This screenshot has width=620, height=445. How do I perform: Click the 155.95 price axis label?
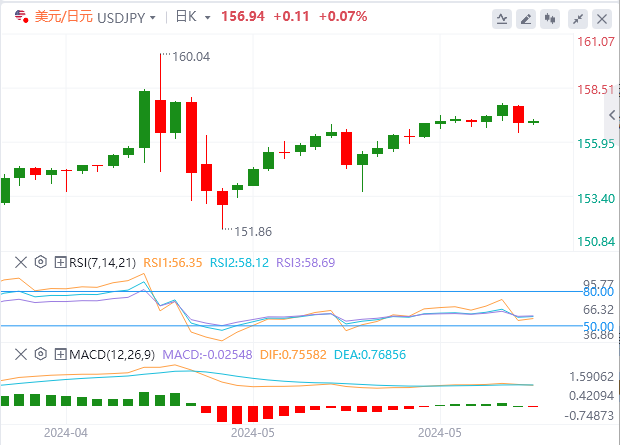point(596,144)
